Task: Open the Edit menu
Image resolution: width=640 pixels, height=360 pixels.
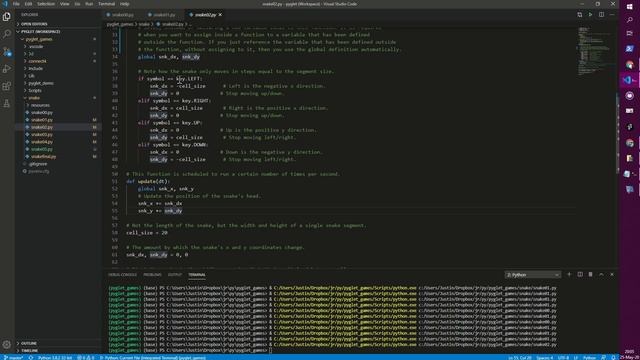Action: pyautogui.click(x=29, y=4)
